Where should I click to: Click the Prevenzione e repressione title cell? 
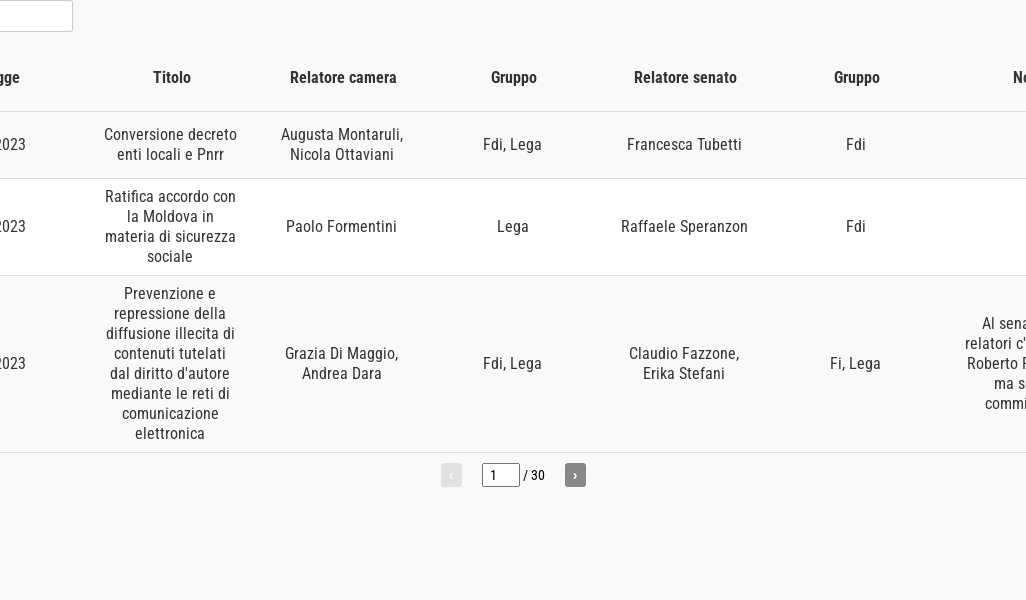[x=170, y=364]
